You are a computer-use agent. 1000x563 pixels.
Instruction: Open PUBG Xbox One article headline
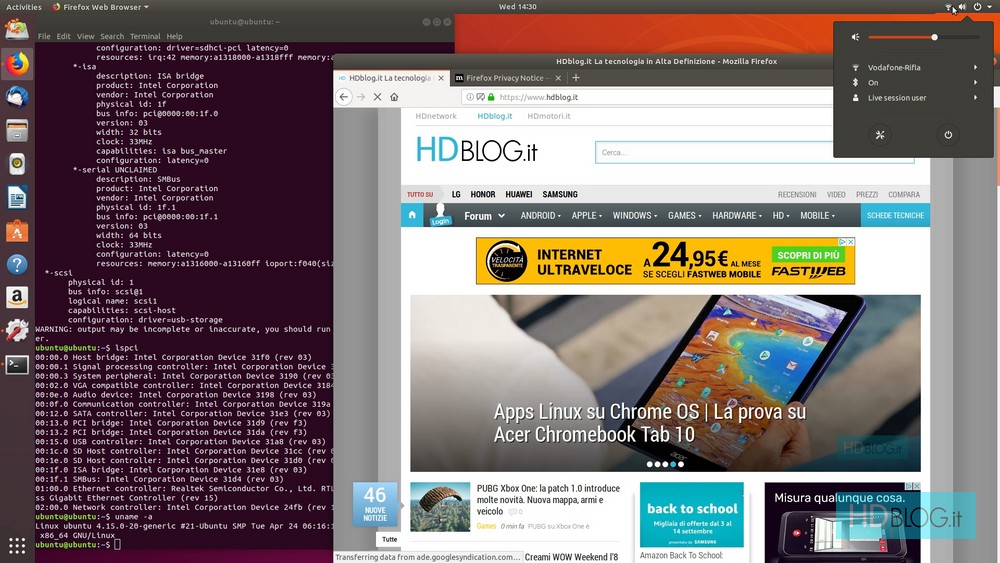tap(548, 500)
